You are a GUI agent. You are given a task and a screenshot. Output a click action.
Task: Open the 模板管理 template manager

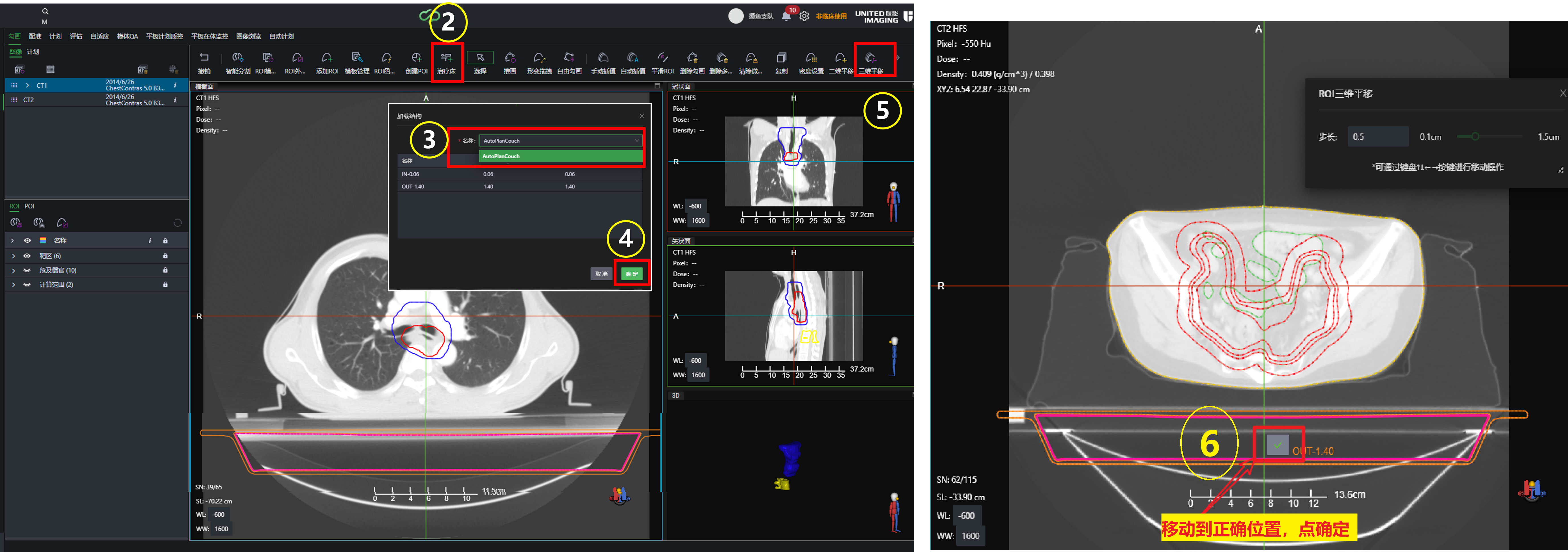357,63
